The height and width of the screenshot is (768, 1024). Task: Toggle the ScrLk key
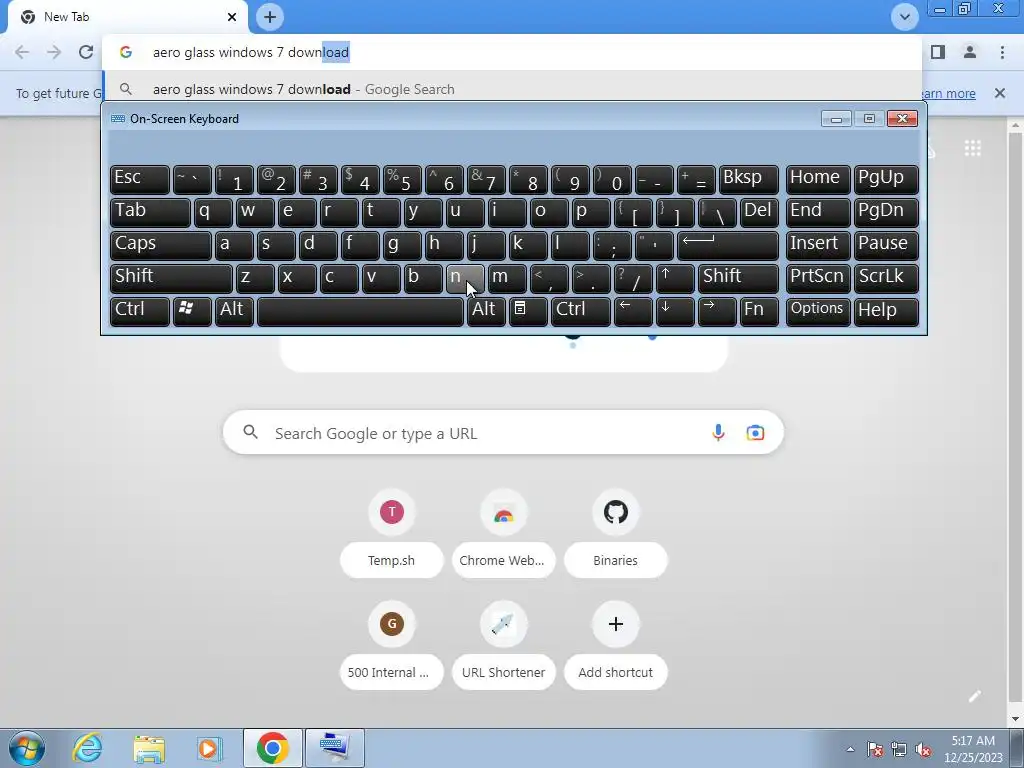(x=886, y=278)
